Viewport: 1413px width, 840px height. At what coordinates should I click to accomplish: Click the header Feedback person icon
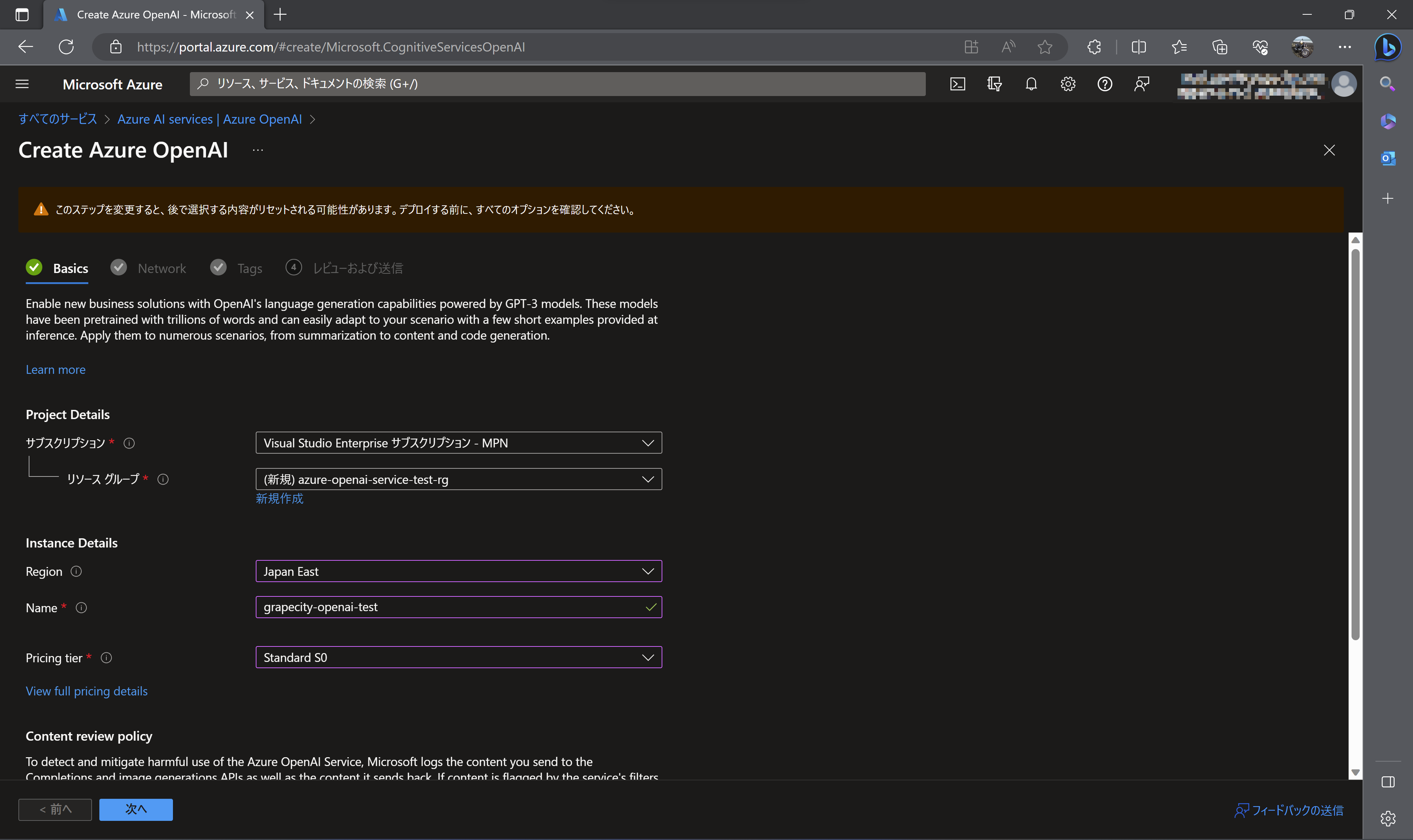tap(1141, 84)
